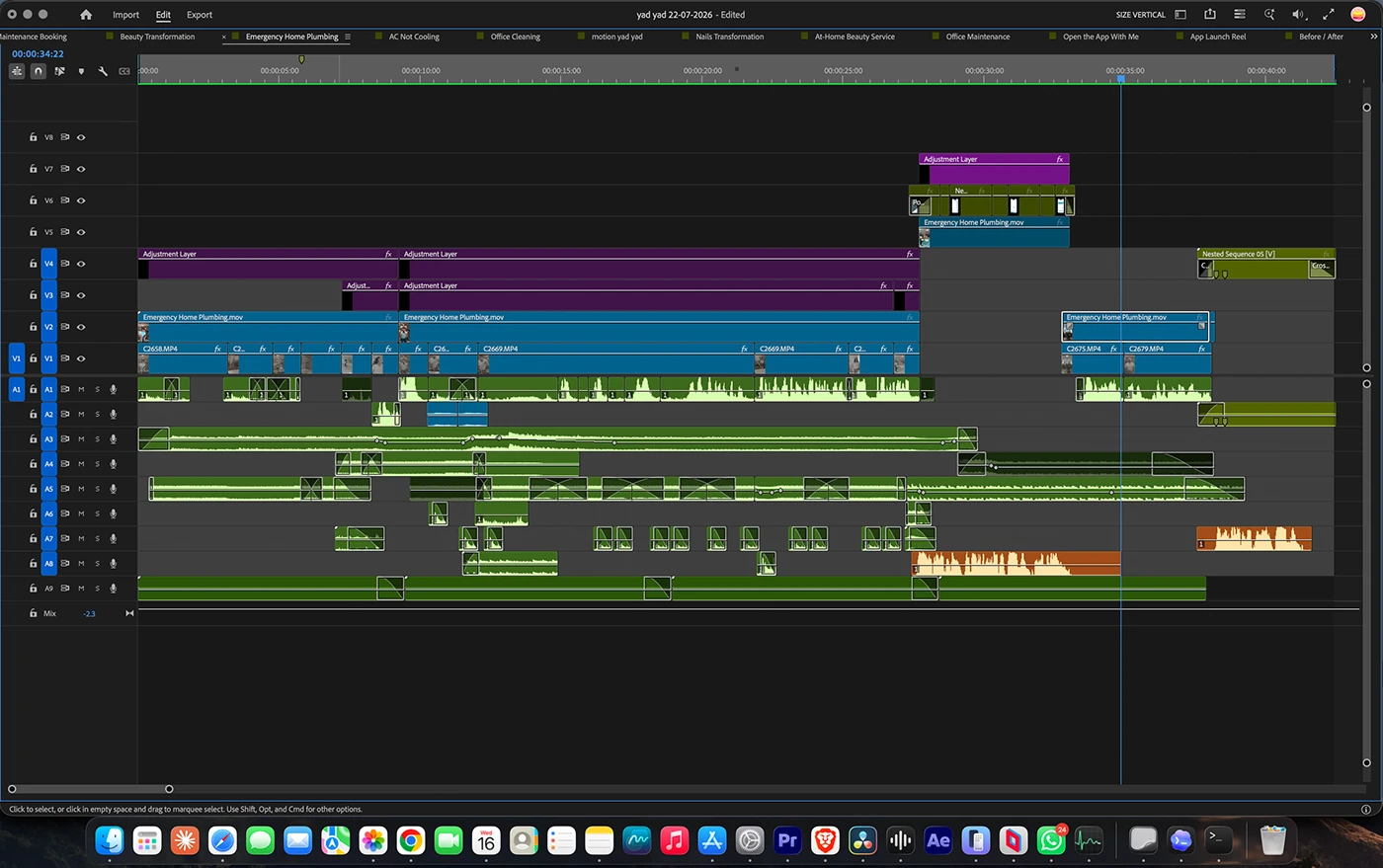The image size is (1383, 868).
Task: Hide track V4 with its eye icon
Action: click(81, 264)
